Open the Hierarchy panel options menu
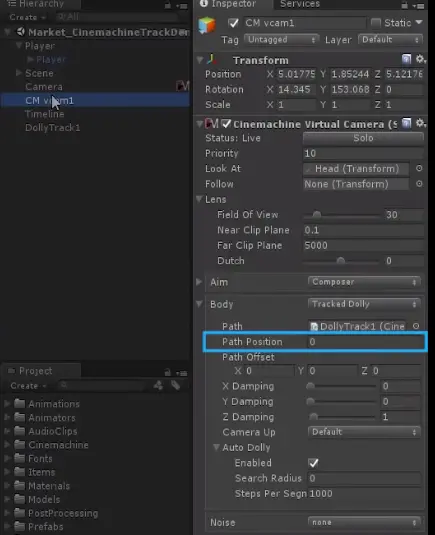 coord(182,6)
